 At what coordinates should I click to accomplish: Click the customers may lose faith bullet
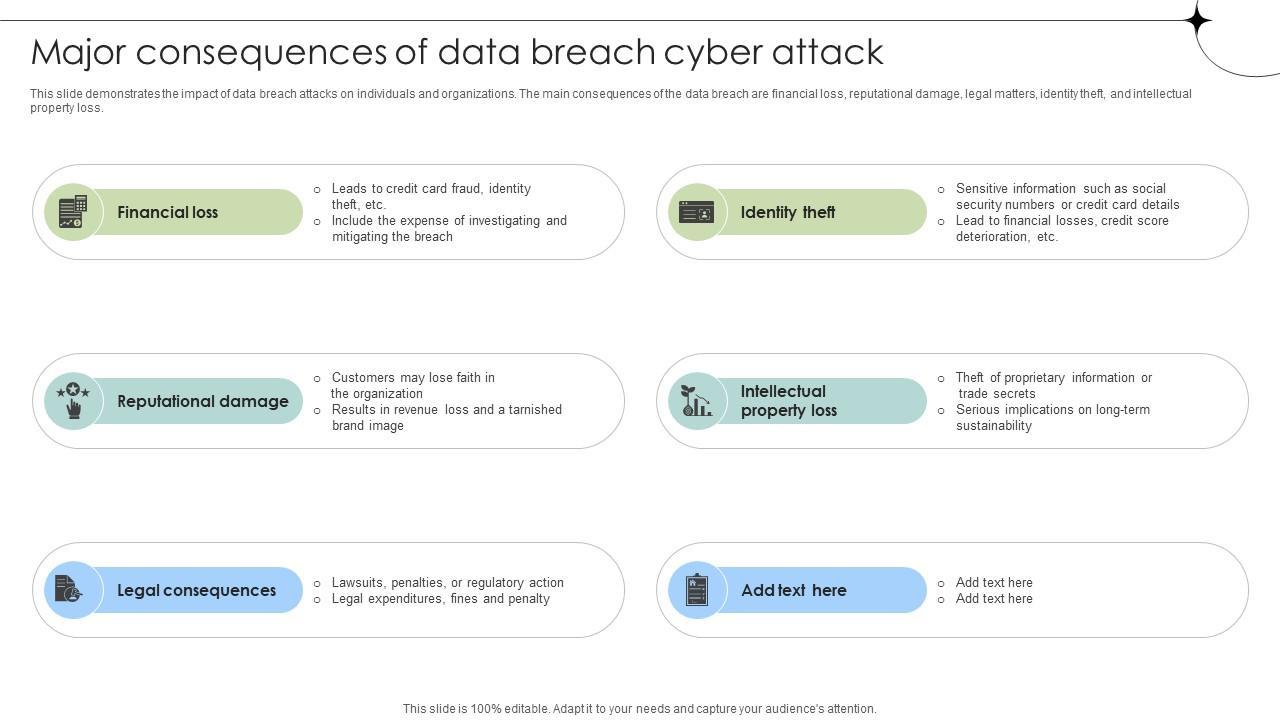[x=412, y=385]
